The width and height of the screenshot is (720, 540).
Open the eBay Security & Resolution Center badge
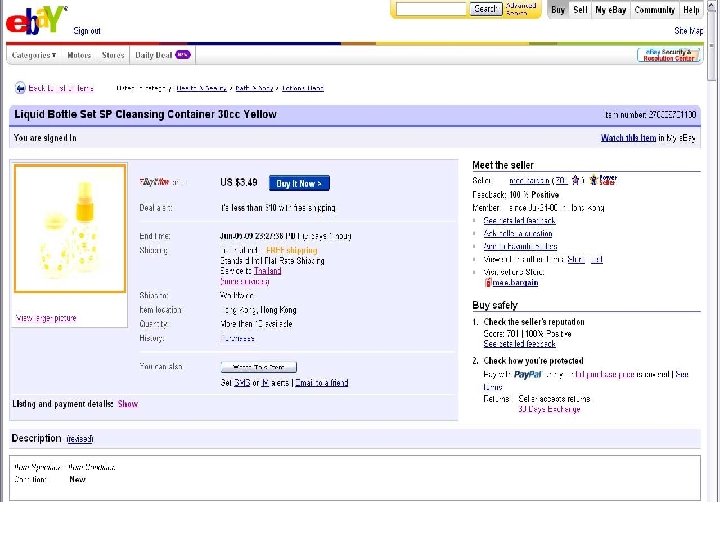tap(668, 55)
